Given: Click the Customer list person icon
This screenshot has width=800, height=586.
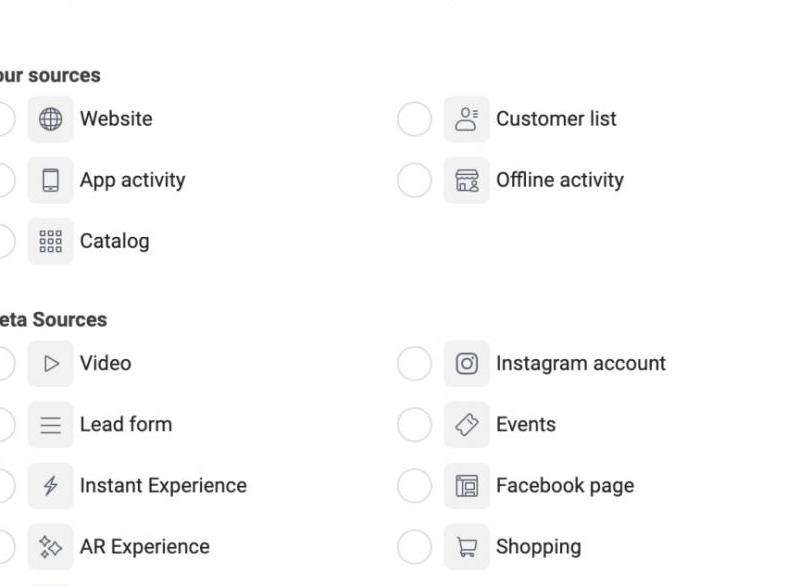Looking at the screenshot, I should [466, 119].
